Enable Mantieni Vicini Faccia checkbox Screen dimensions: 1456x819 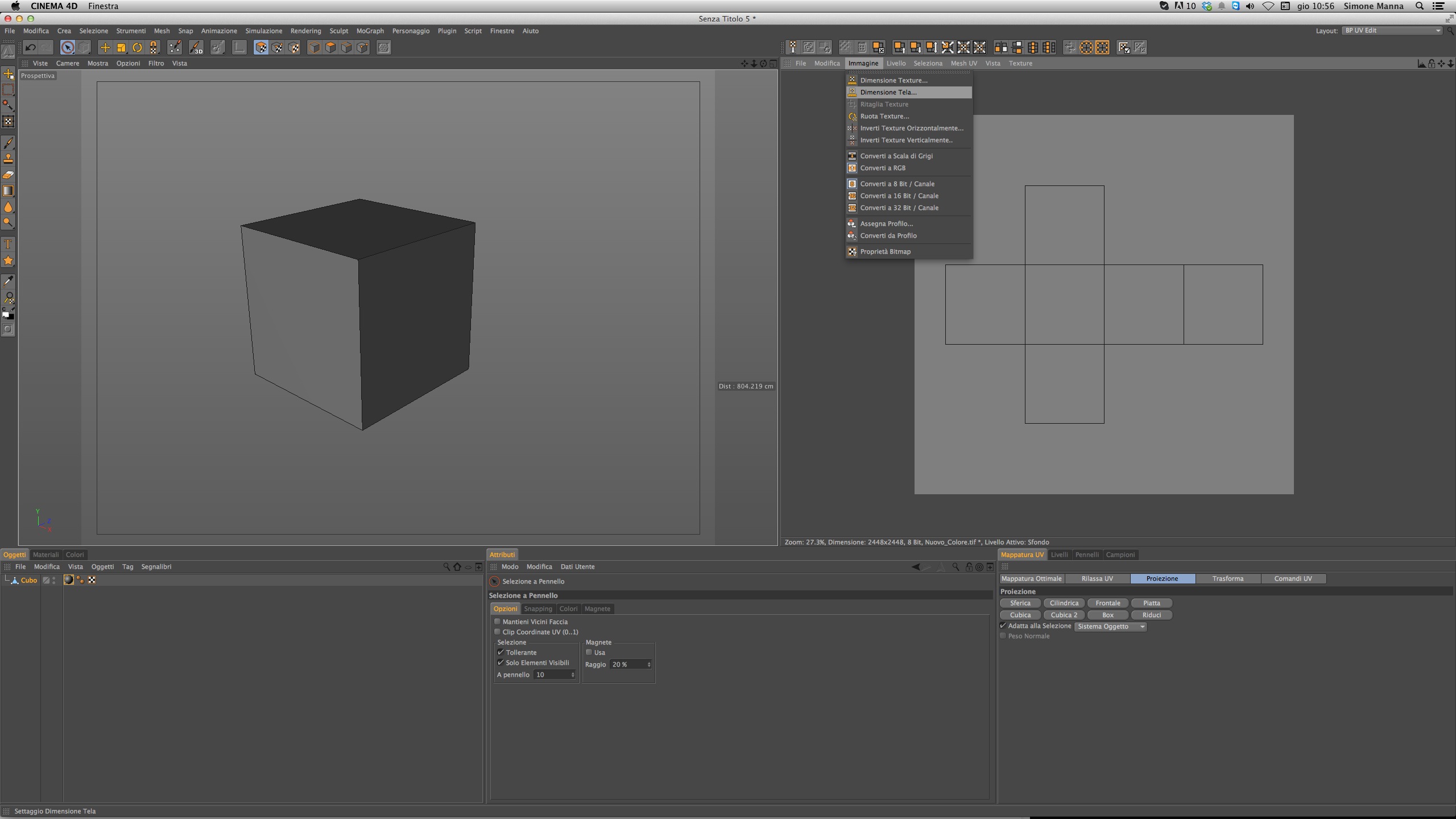coord(498,622)
